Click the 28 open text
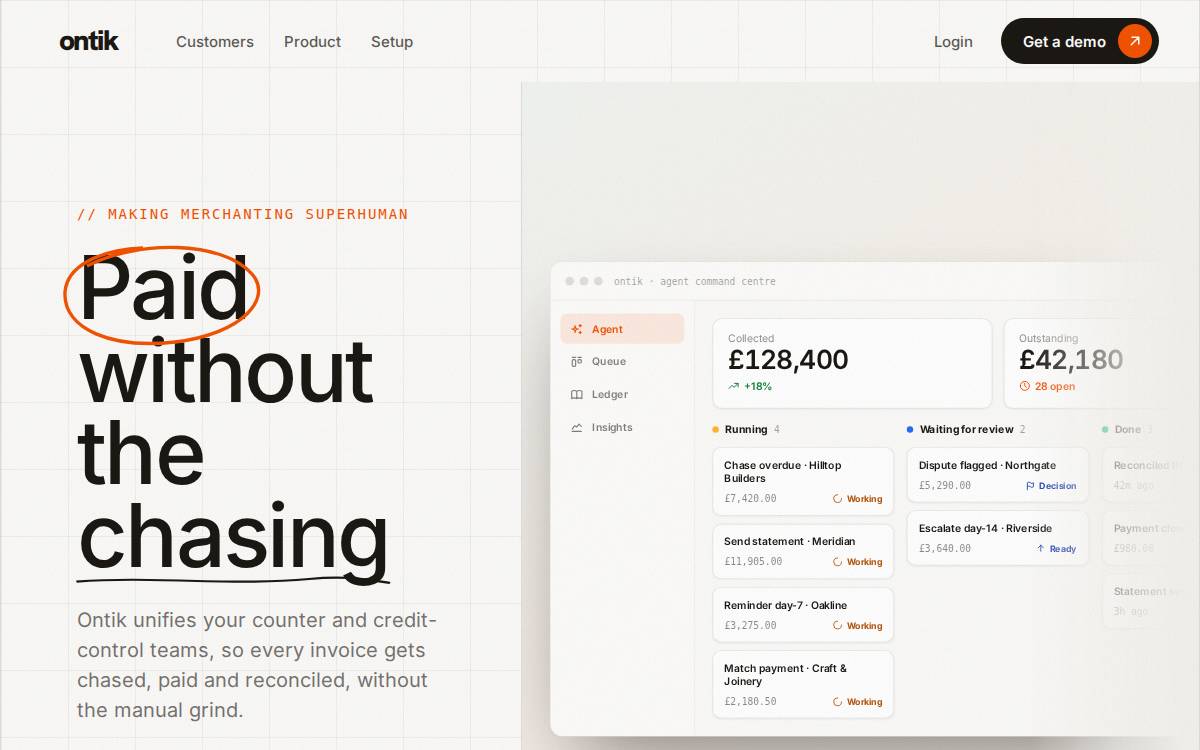 point(1055,386)
